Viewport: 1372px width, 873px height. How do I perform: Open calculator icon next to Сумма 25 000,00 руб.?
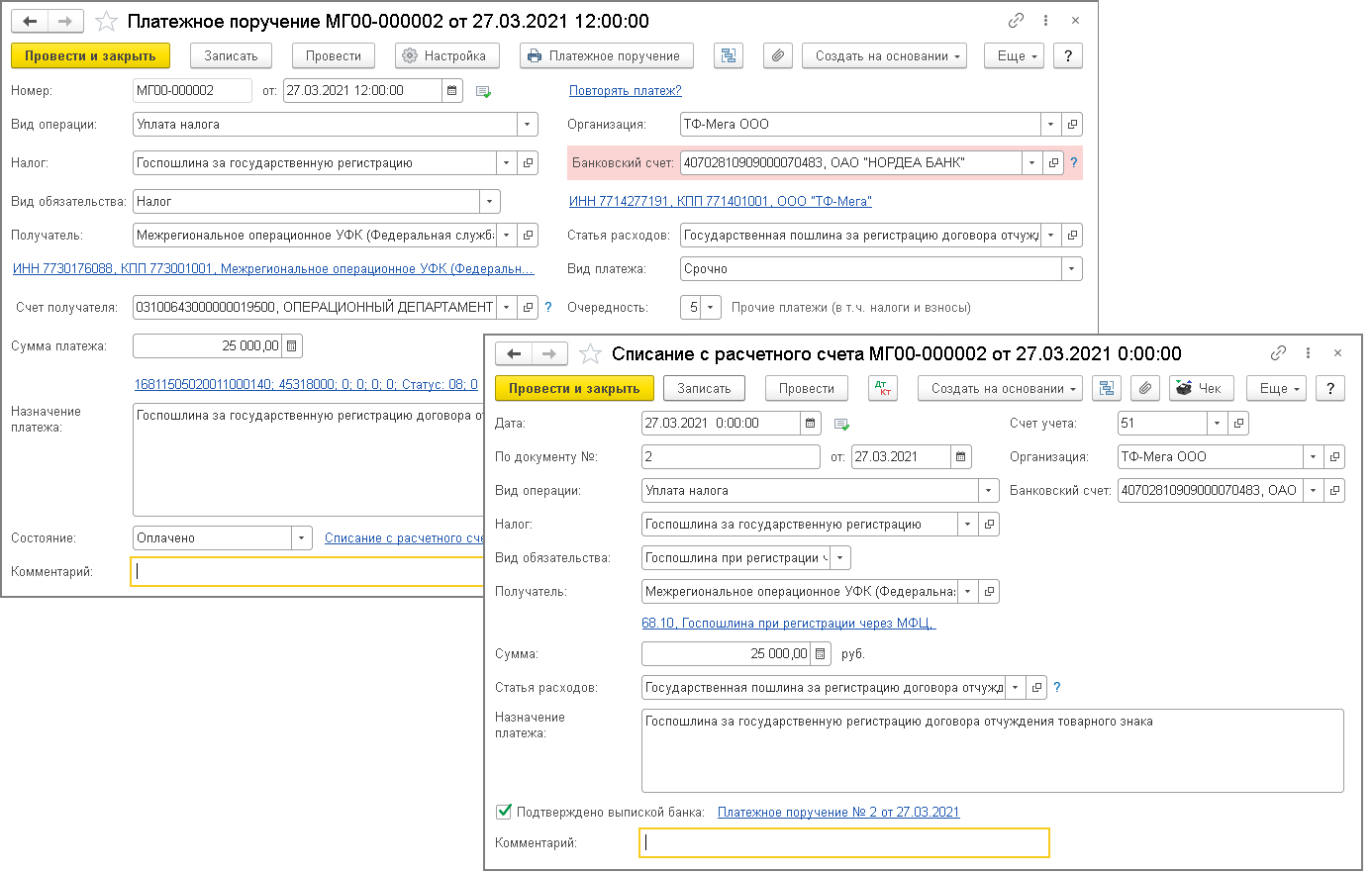(821, 654)
